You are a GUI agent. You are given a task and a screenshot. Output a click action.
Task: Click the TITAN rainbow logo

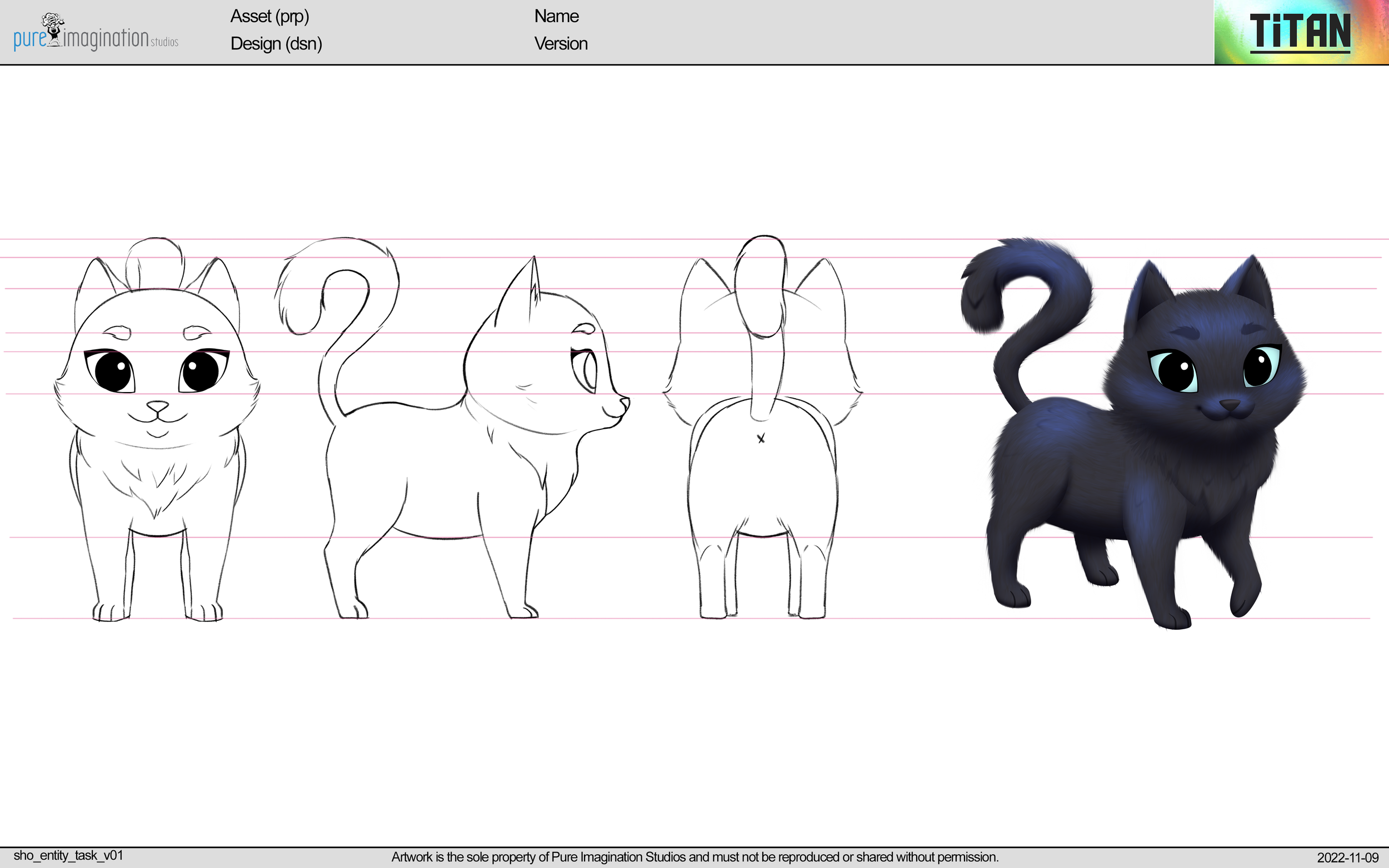click(x=1300, y=32)
